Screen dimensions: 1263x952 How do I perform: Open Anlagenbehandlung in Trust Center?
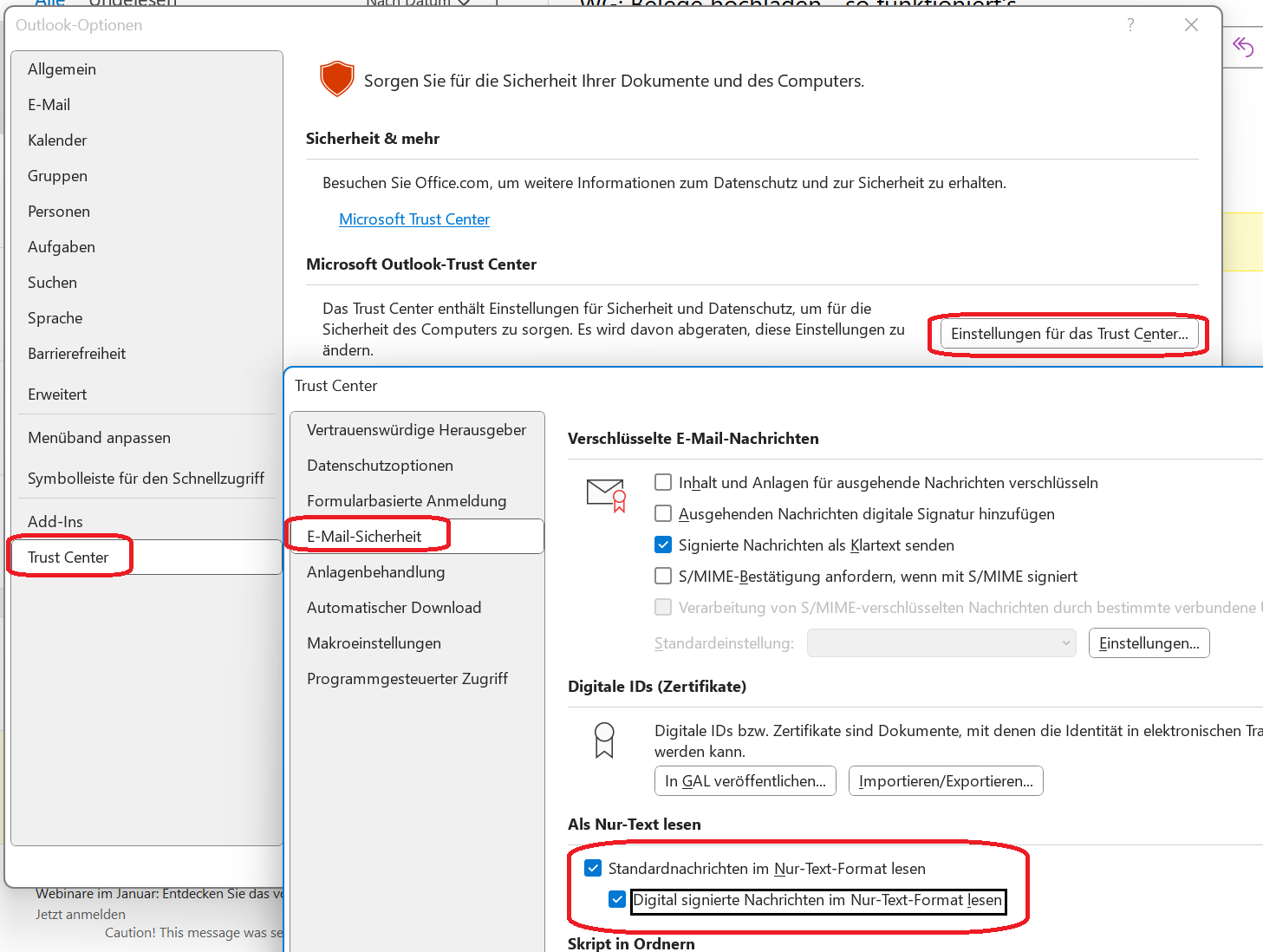point(417,572)
